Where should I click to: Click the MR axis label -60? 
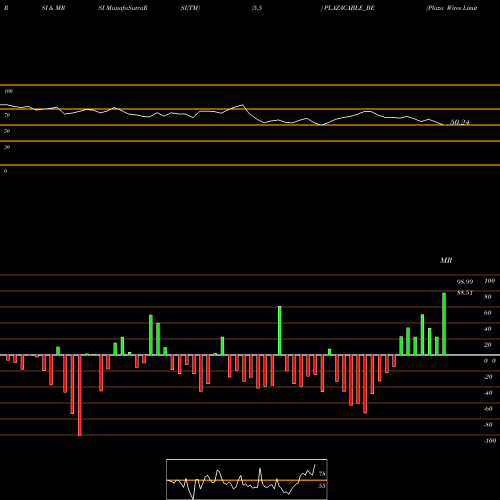point(488,409)
